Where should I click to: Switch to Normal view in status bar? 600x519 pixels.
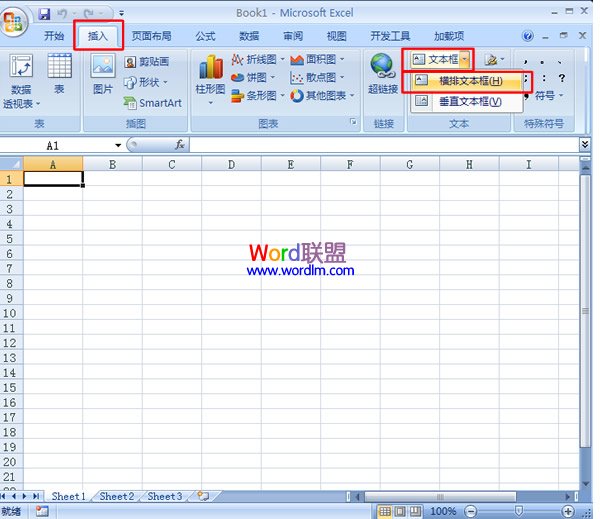coord(385,511)
